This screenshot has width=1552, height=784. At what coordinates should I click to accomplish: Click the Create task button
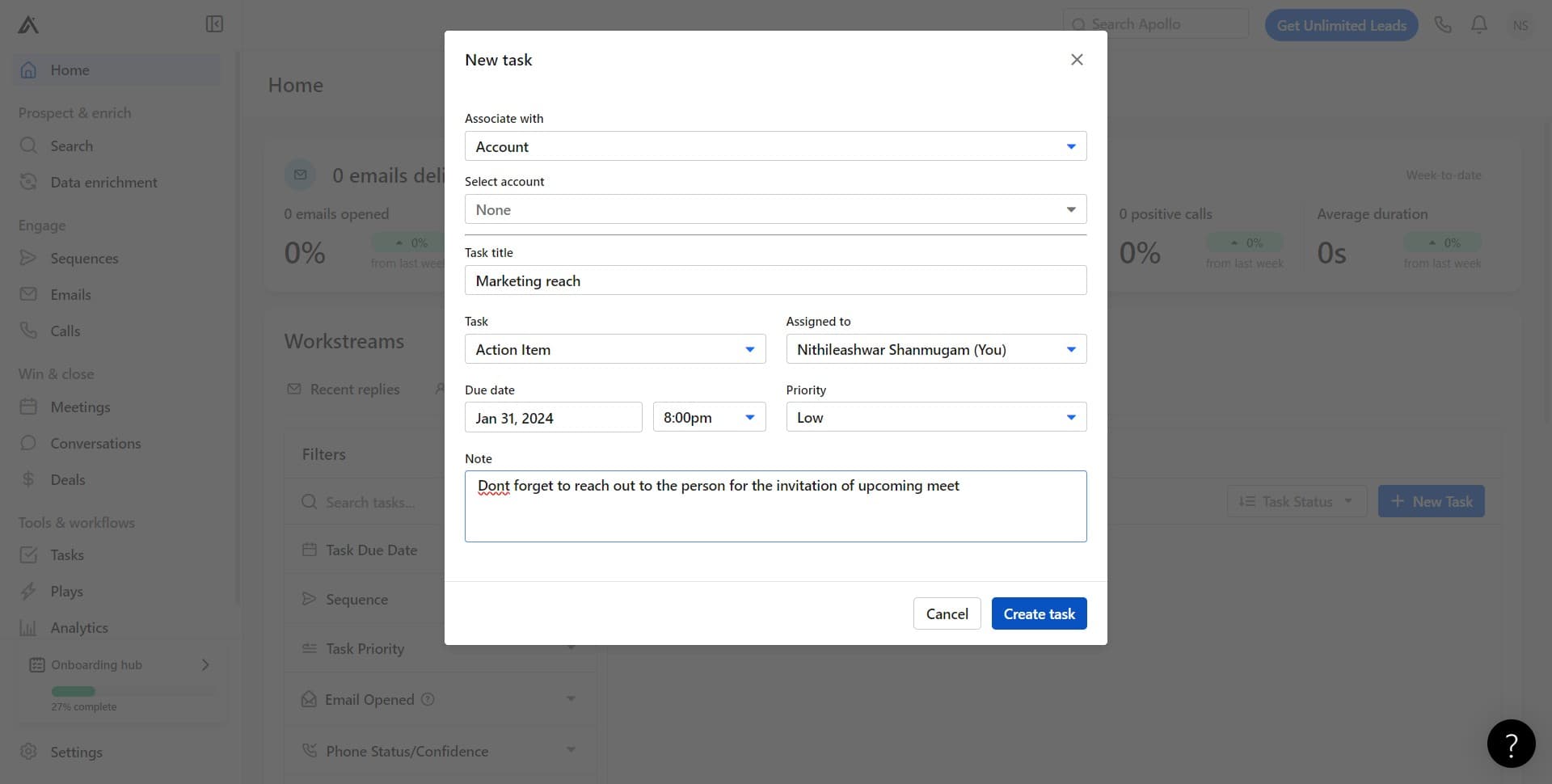[1039, 613]
